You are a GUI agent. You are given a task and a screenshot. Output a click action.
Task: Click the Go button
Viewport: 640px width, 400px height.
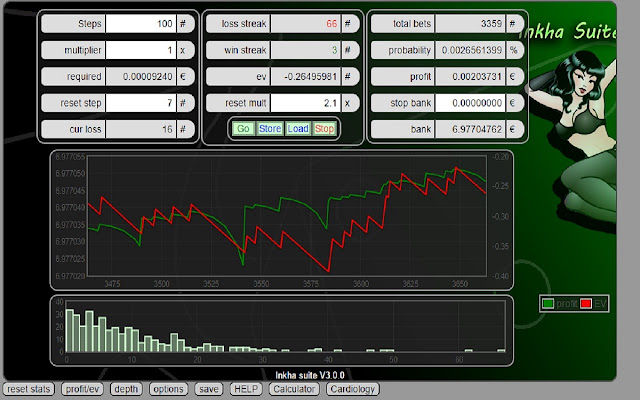tap(243, 129)
